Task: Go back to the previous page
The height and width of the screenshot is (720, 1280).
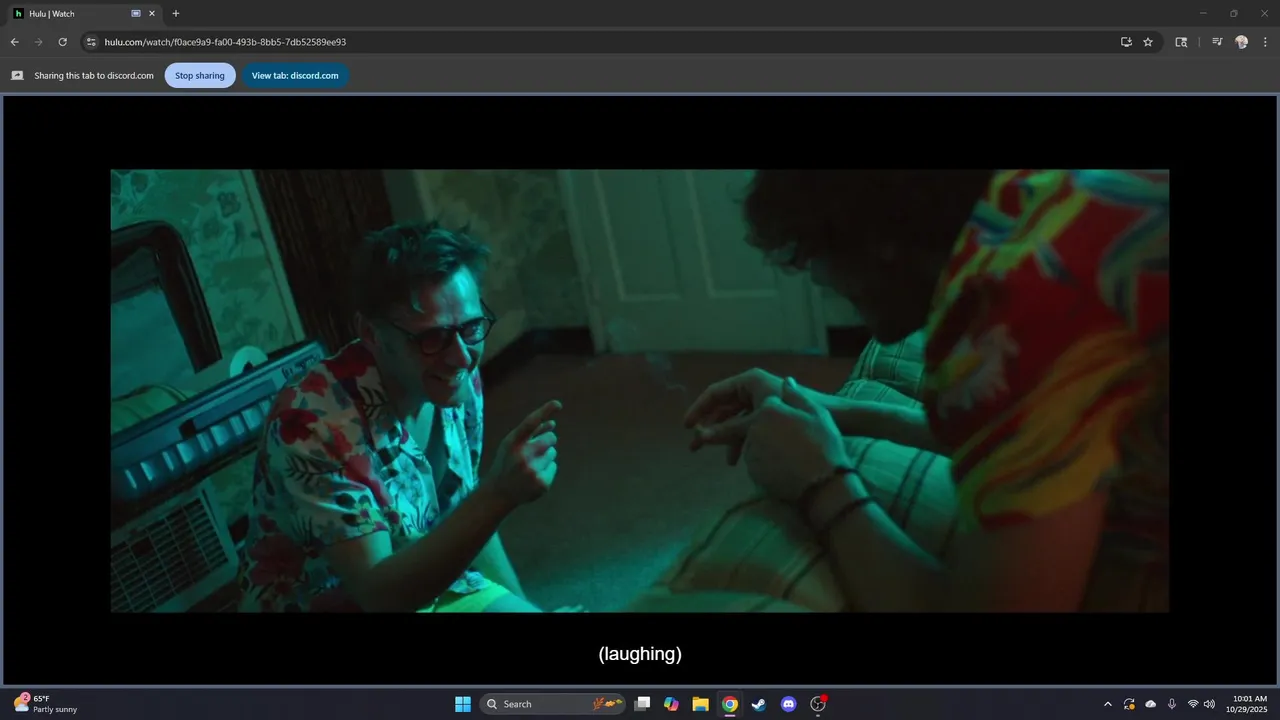Action: (x=14, y=42)
